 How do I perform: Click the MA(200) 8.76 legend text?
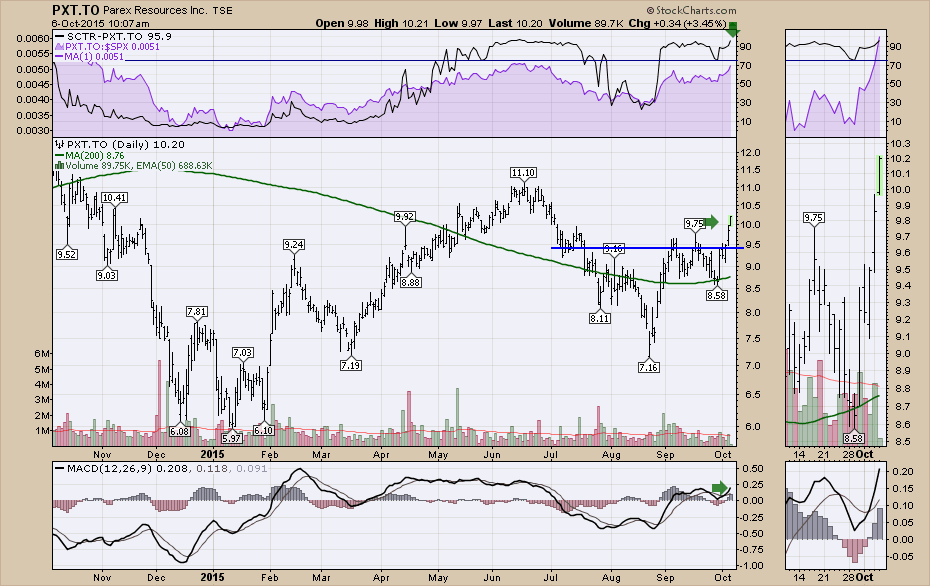pos(94,155)
